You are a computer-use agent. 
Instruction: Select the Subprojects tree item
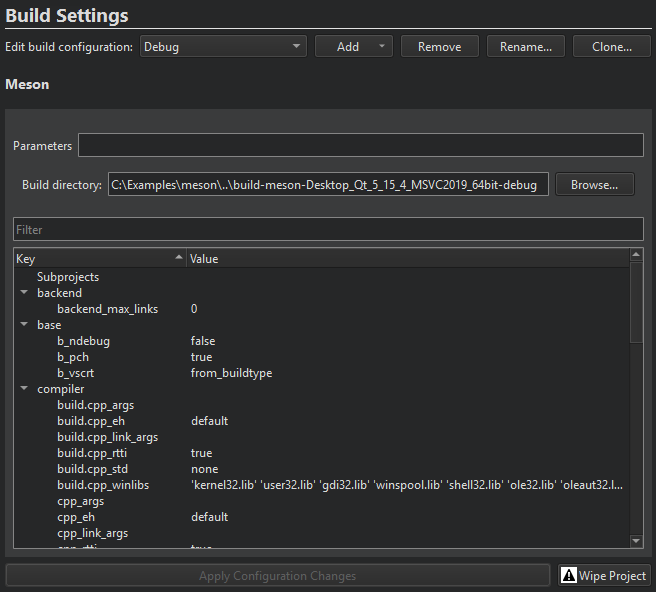pos(68,277)
